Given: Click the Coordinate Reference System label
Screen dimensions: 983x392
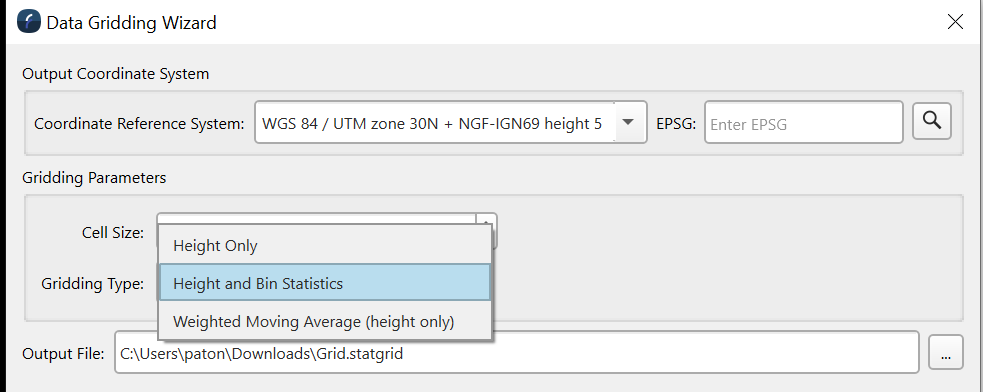Looking at the screenshot, I should coord(139,124).
